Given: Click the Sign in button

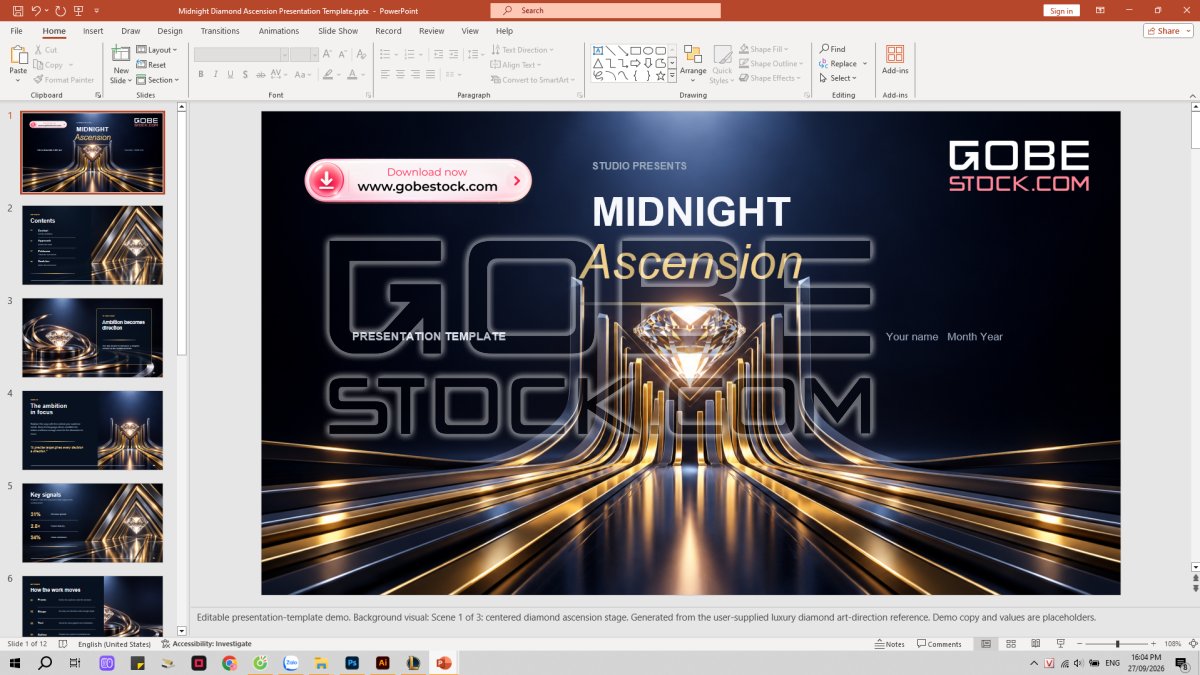Looking at the screenshot, I should point(1062,10).
